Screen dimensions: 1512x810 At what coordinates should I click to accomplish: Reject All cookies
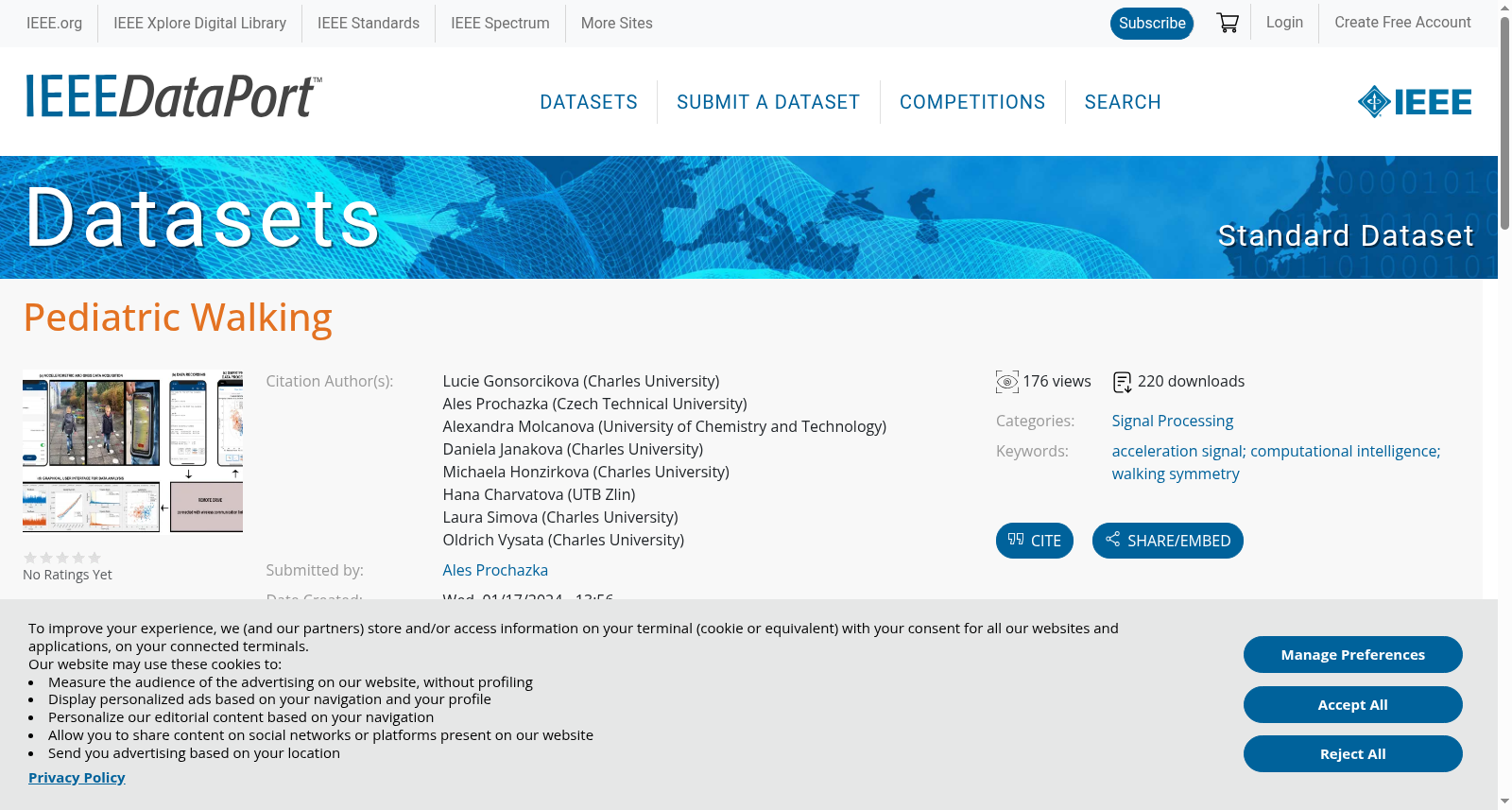1353,754
